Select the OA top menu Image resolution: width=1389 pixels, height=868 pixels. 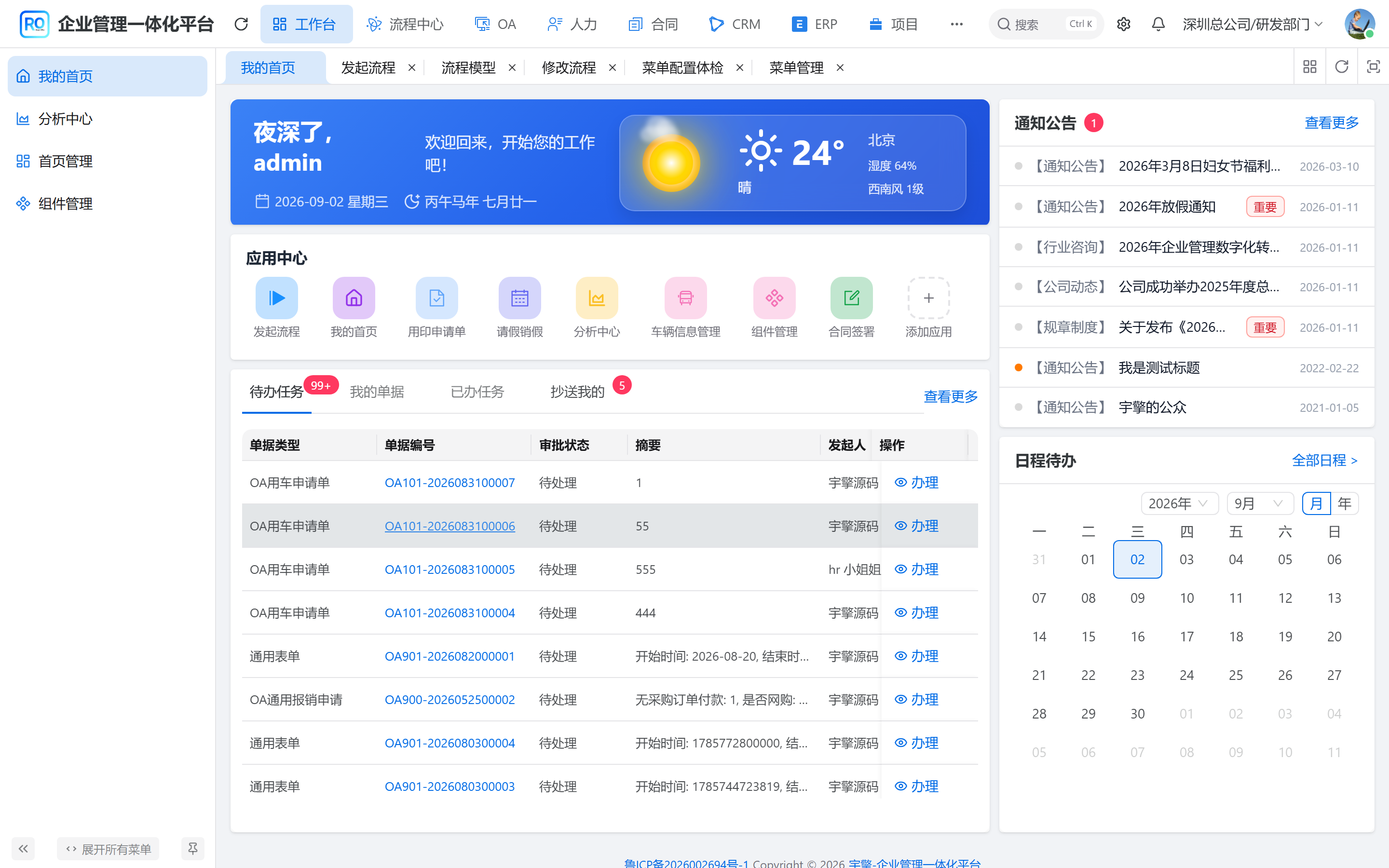(495, 24)
